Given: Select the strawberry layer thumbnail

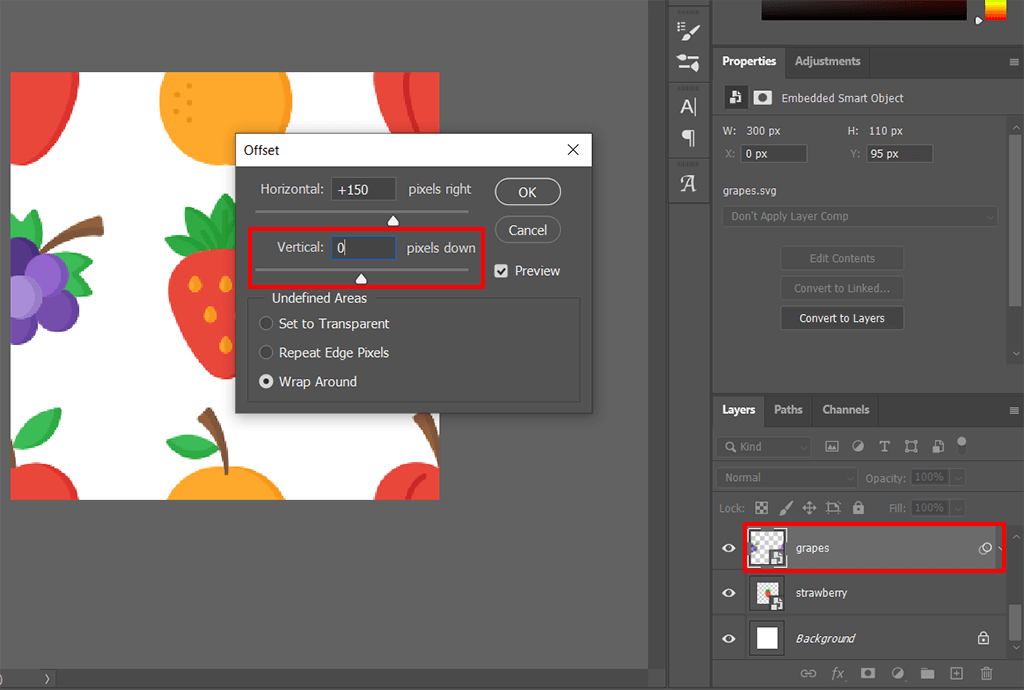Looking at the screenshot, I should [767, 593].
